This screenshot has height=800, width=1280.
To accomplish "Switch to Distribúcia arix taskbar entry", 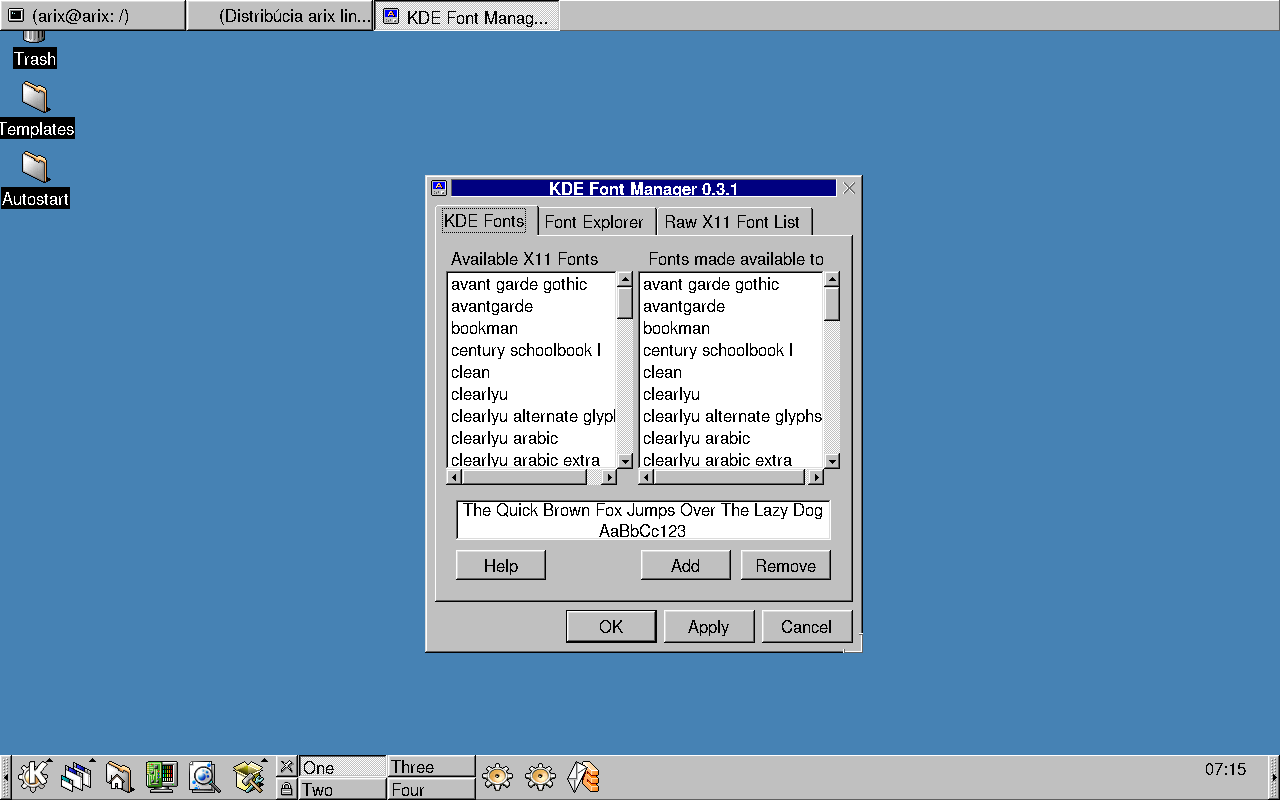I will coord(280,16).
